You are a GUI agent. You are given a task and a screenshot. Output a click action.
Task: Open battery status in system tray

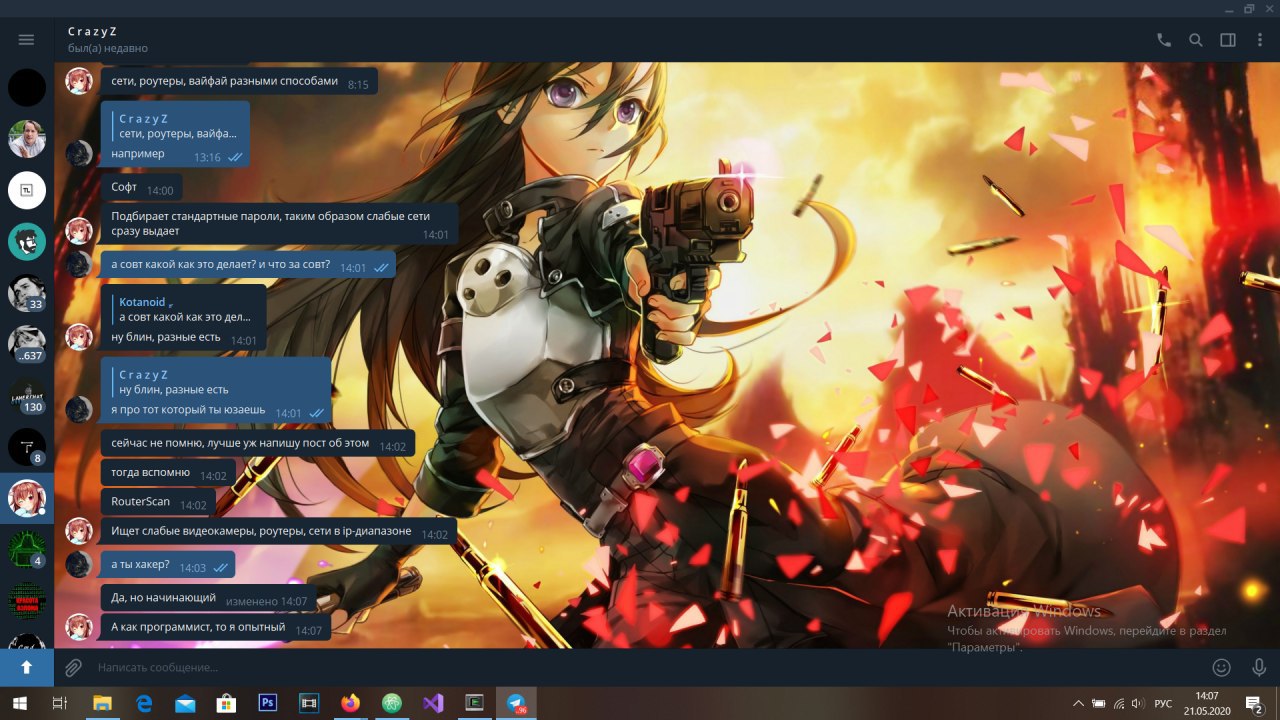(1099, 703)
